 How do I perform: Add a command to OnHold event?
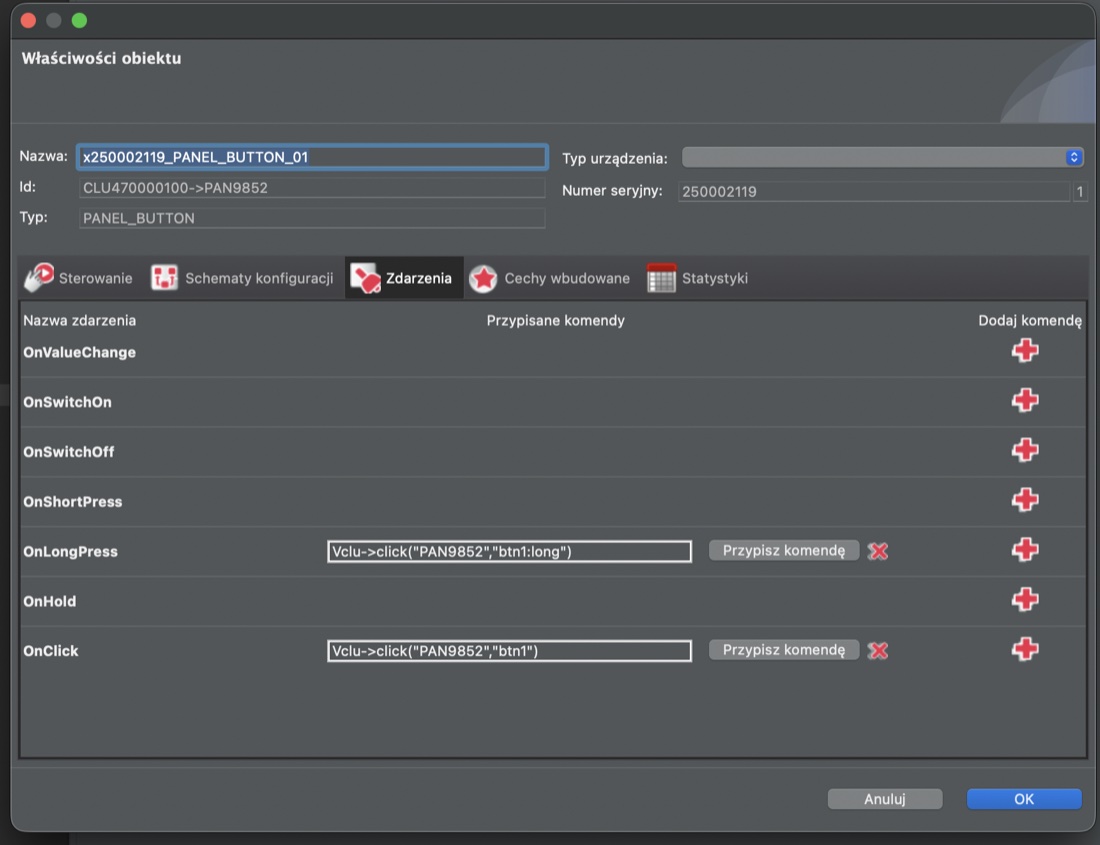click(x=1025, y=599)
